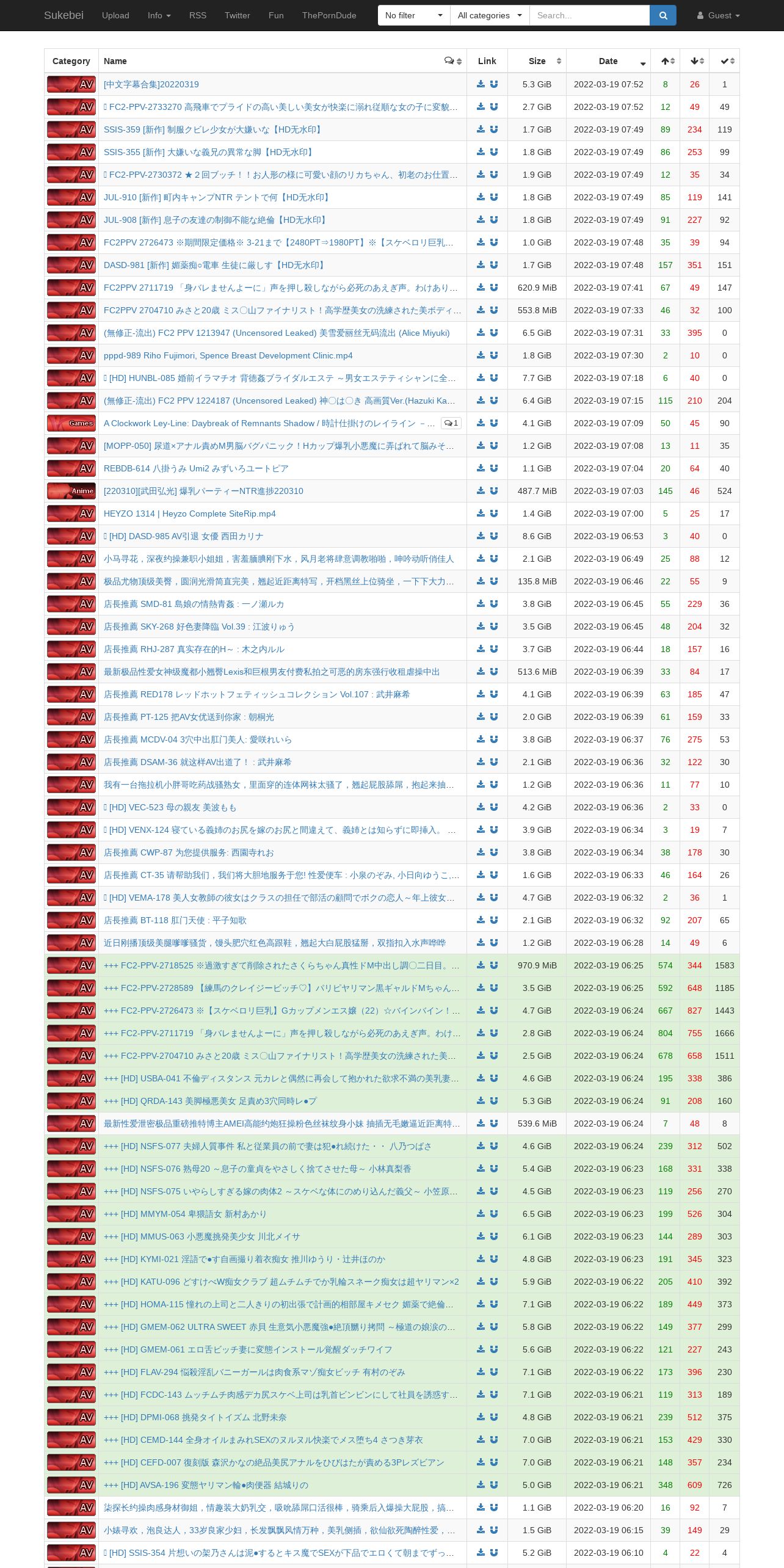784x1568 pixels.
Task: Click inside the Search text field
Action: (589, 15)
